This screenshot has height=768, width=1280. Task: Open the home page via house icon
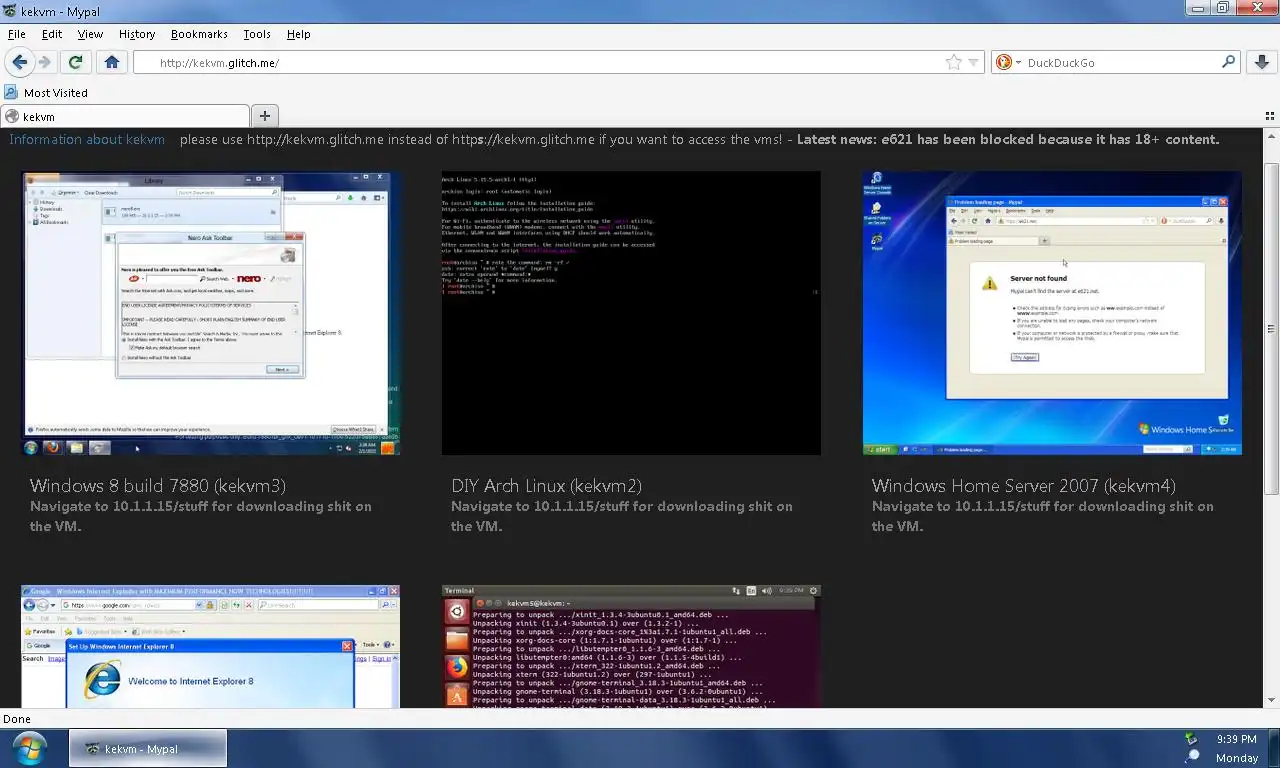tap(112, 62)
